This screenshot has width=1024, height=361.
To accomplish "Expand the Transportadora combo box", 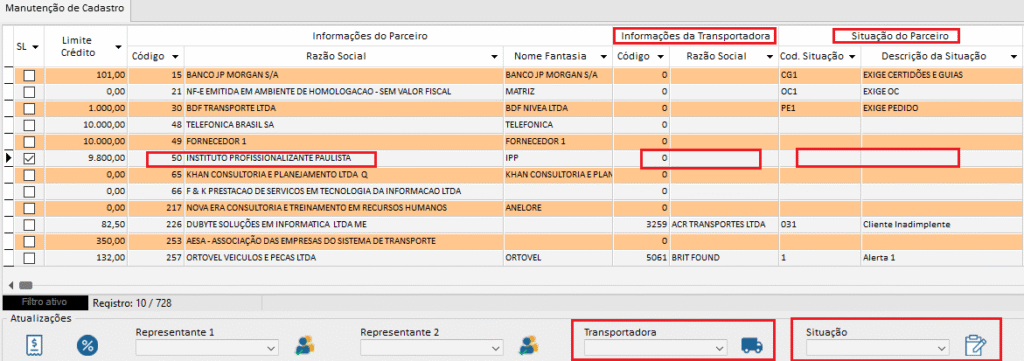I will click(x=720, y=348).
